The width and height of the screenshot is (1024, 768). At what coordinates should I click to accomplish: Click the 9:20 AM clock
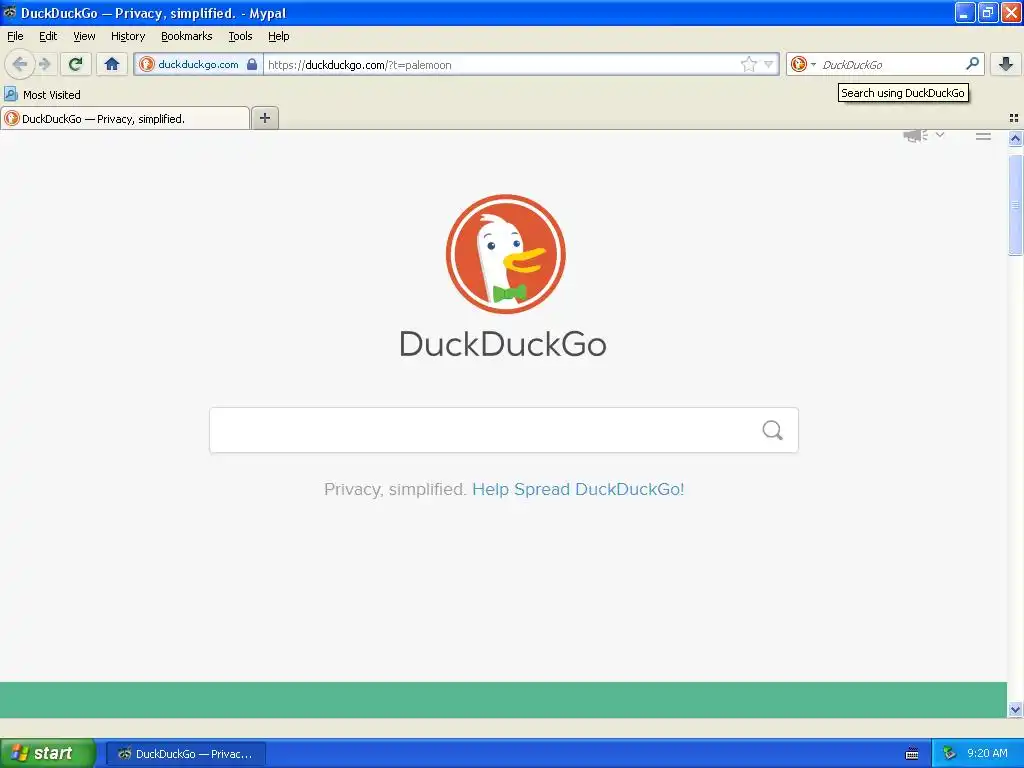[x=987, y=753]
